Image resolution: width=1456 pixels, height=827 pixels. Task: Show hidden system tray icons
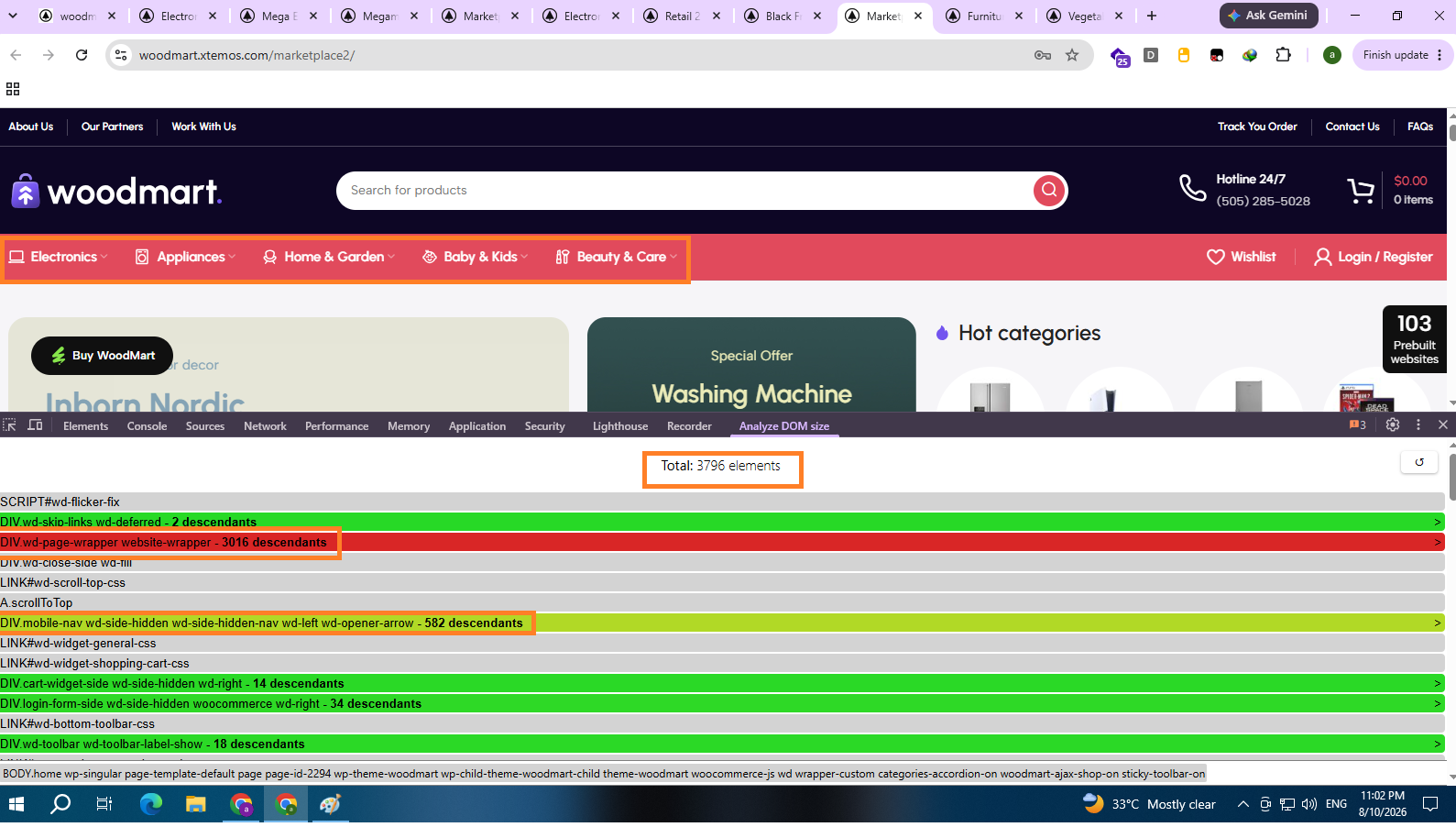point(1243,804)
